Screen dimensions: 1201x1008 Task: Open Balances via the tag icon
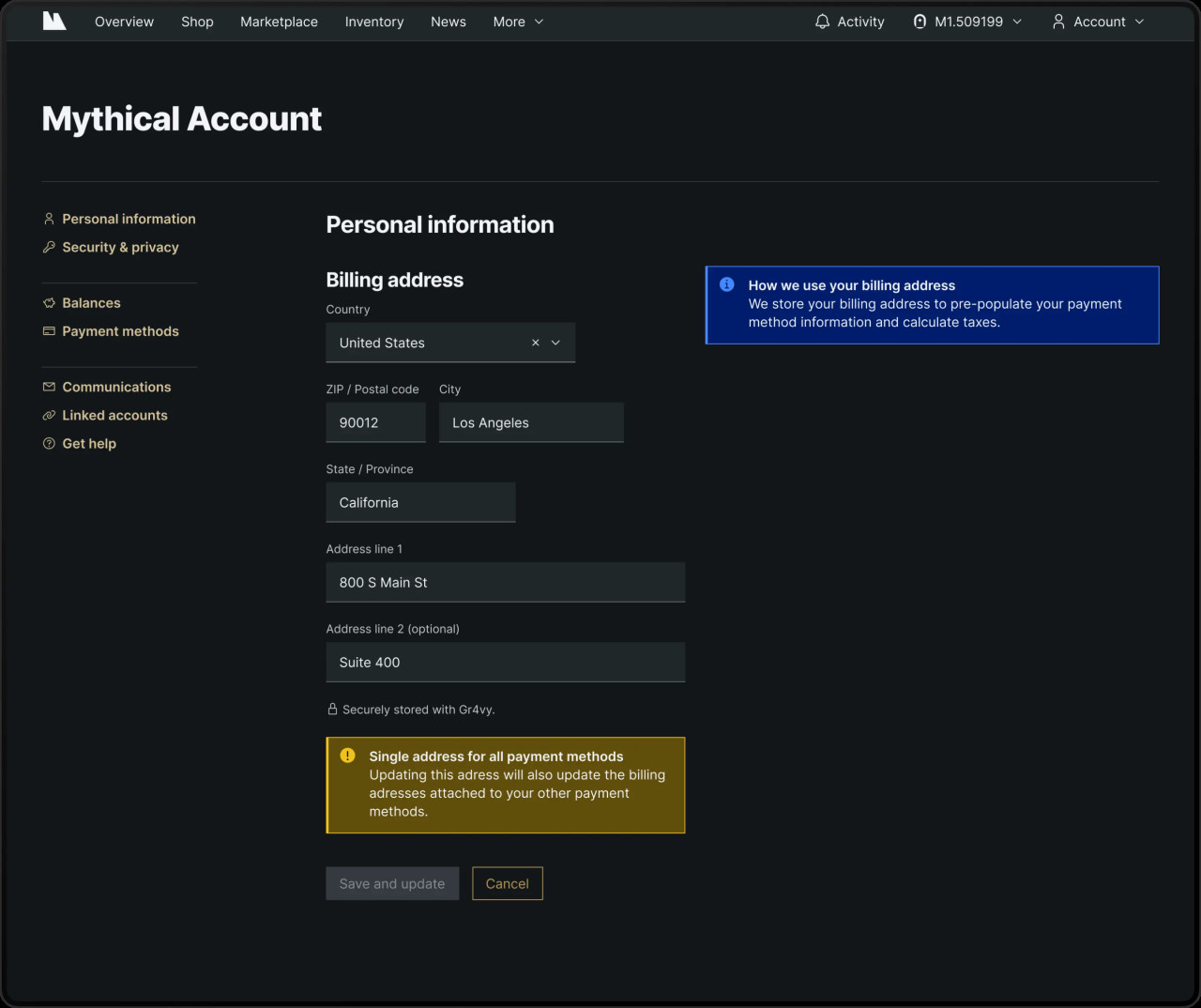pyautogui.click(x=49, y=302)
